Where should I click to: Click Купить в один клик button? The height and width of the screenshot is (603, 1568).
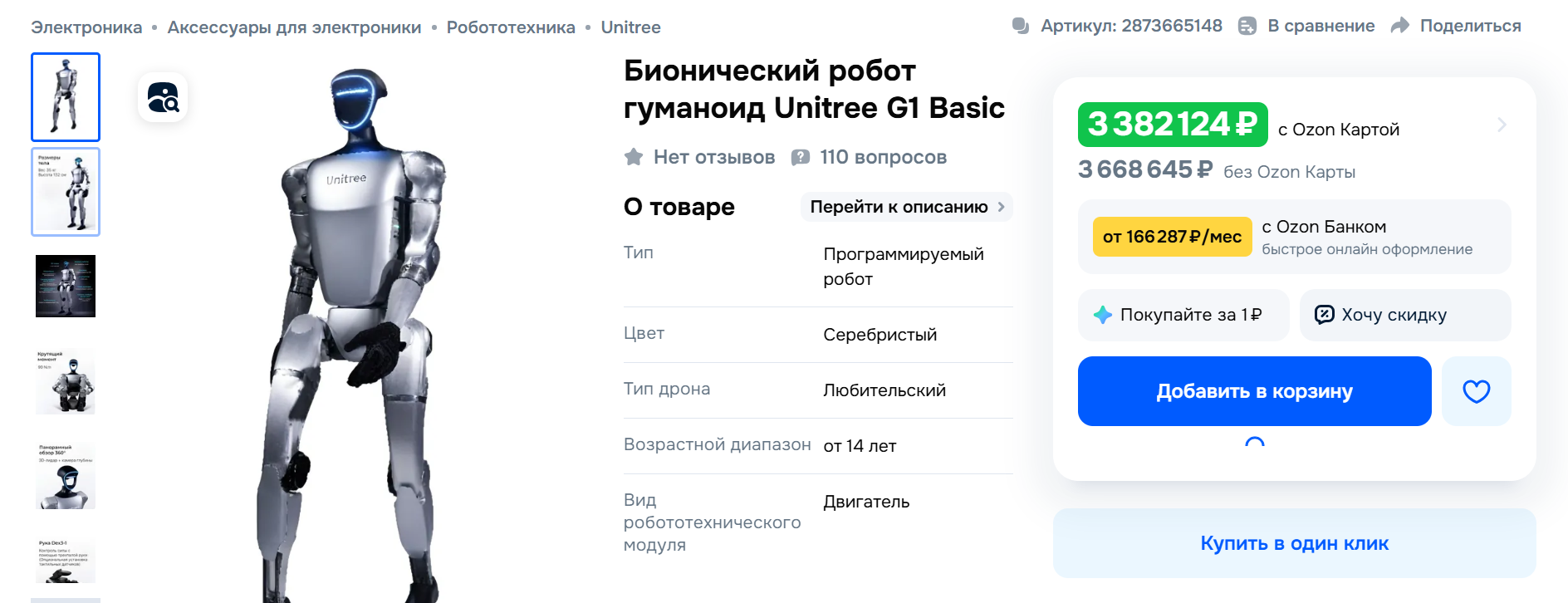[x=1294, y=543]
